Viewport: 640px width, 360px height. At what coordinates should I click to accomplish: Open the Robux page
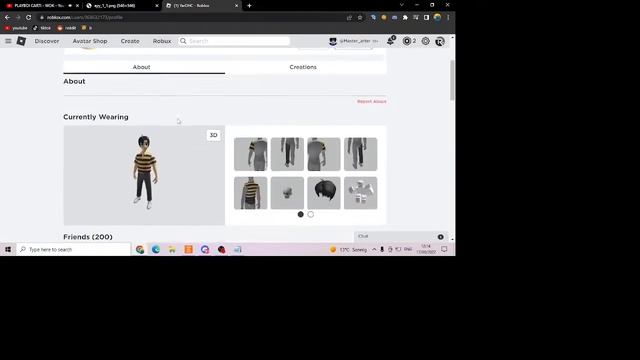click(162, 41)
